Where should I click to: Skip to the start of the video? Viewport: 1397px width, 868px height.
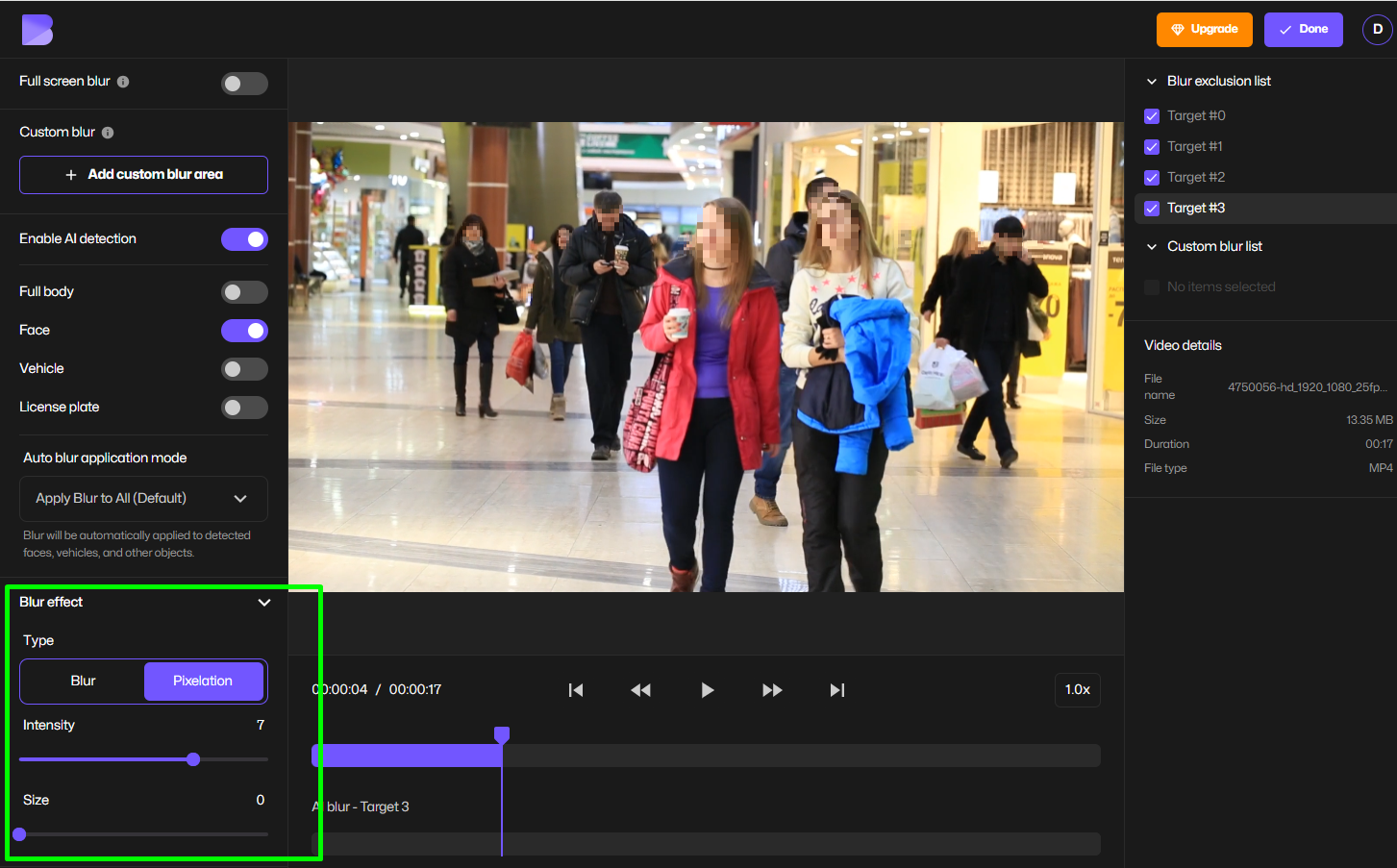click(x=575, y=689)
